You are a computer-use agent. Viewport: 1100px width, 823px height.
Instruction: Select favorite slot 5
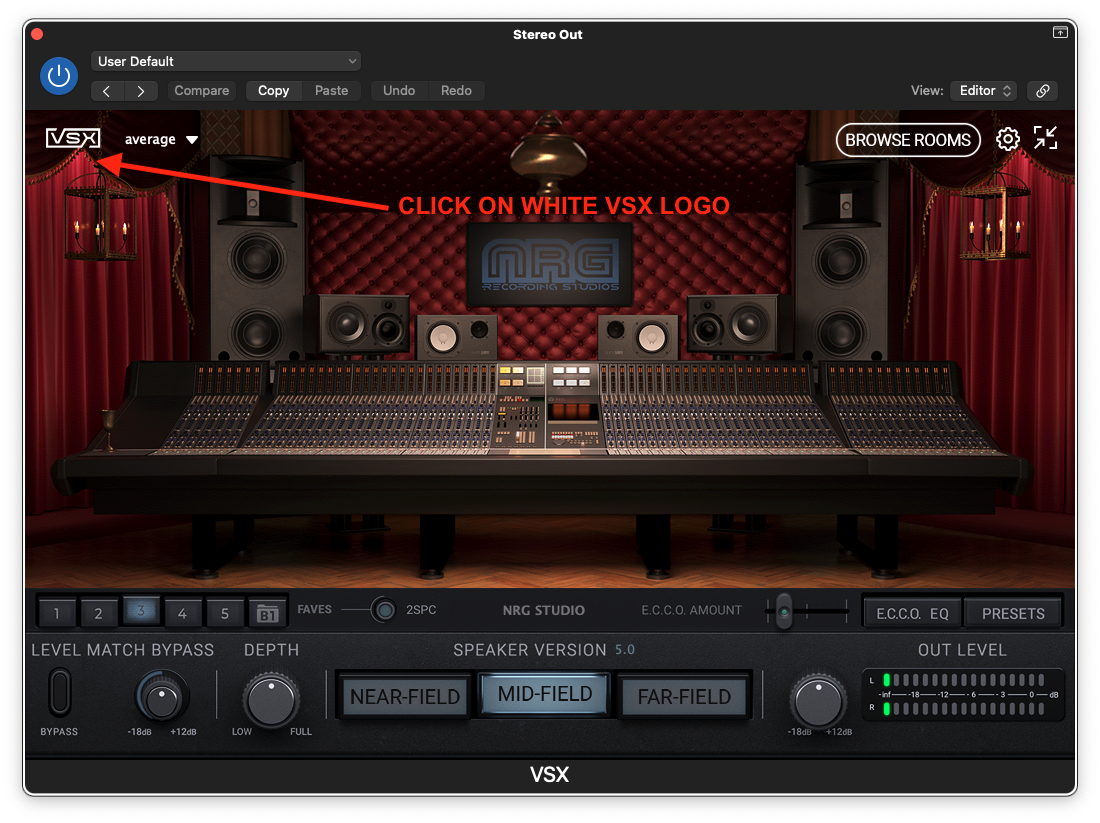tap(224, 613)
